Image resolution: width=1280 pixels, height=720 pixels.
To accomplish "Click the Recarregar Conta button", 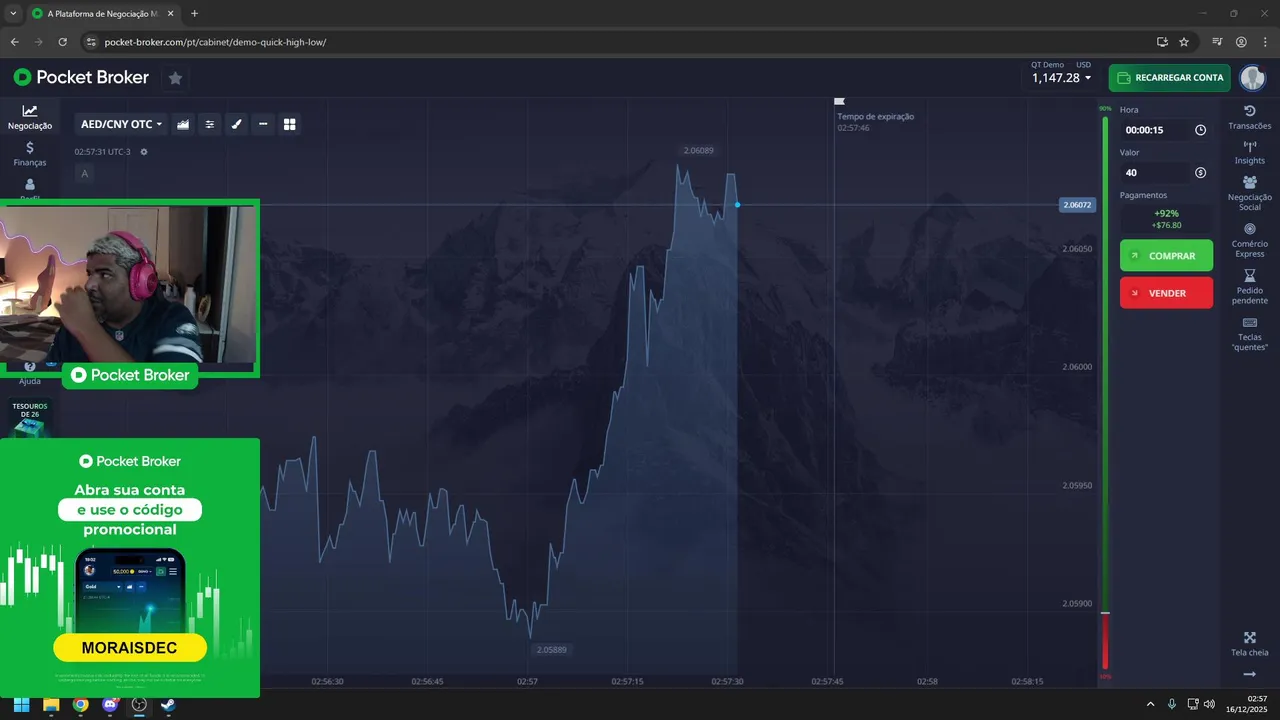I will (1169, 77).
